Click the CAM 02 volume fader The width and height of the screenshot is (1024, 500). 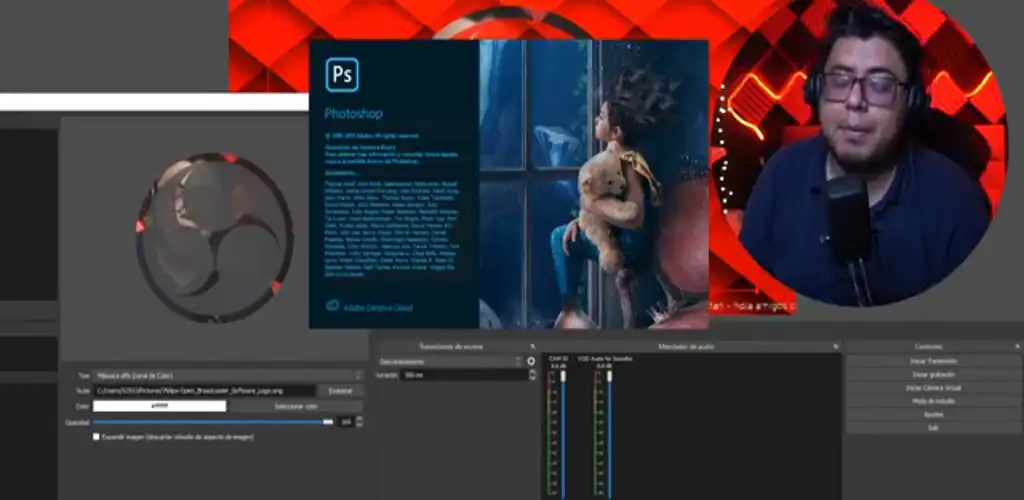[563, 377]
